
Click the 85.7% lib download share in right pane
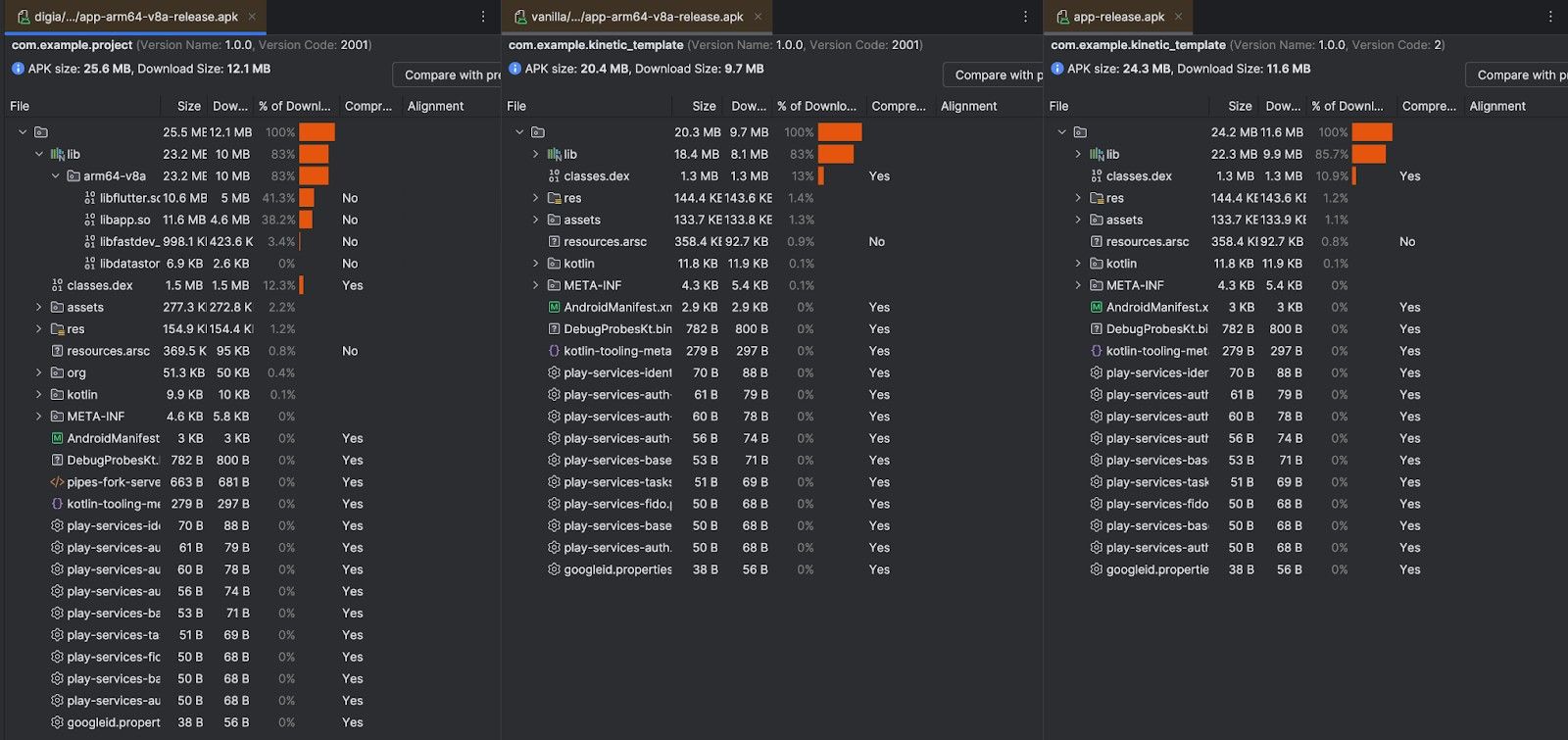[1332, 154]
